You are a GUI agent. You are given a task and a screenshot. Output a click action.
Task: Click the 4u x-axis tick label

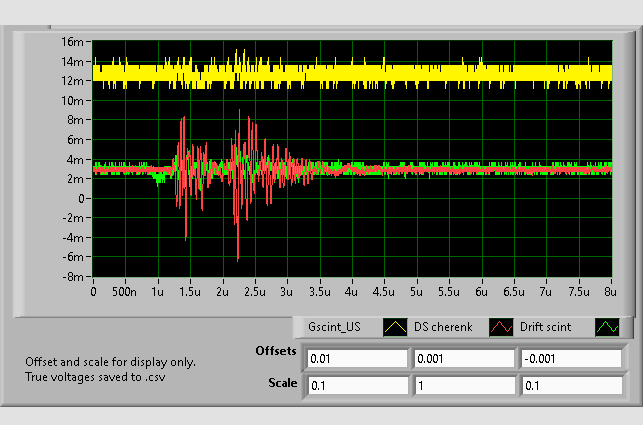point(351,292)
